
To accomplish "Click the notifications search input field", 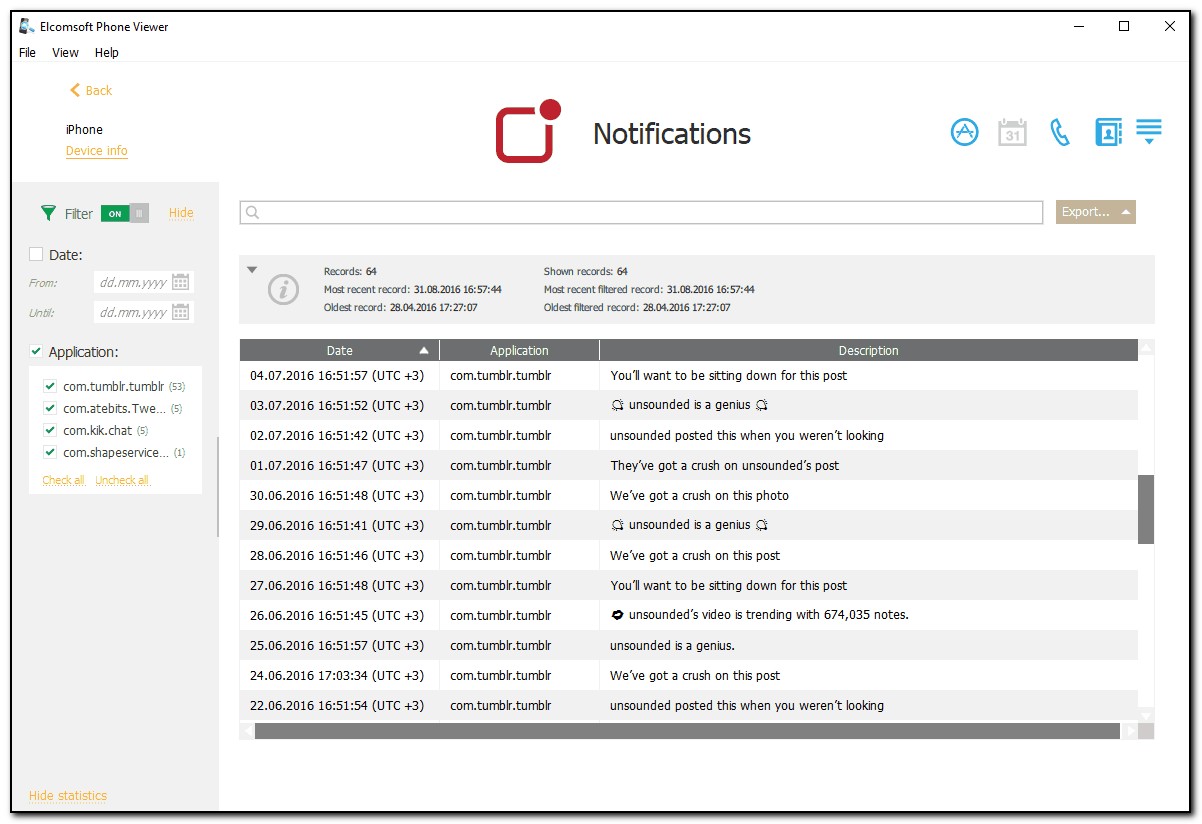I will (640, 212).
